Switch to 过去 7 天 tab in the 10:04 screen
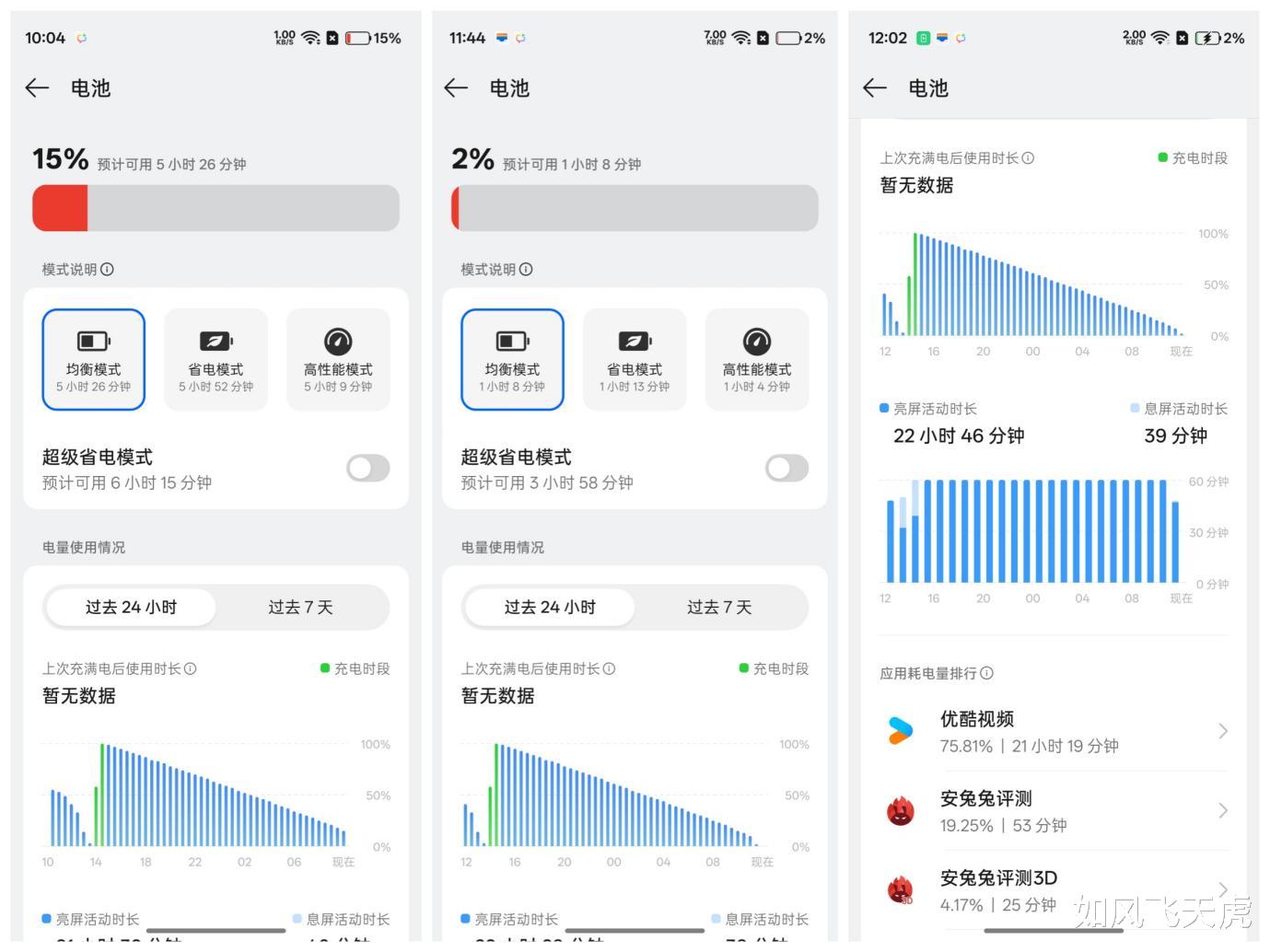 pyautogui.click(x=300, y=608)
